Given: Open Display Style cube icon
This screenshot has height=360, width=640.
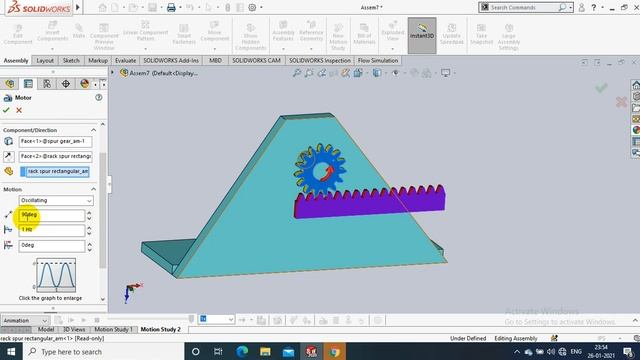Looking at the screenshot, I should click(377, 73).
